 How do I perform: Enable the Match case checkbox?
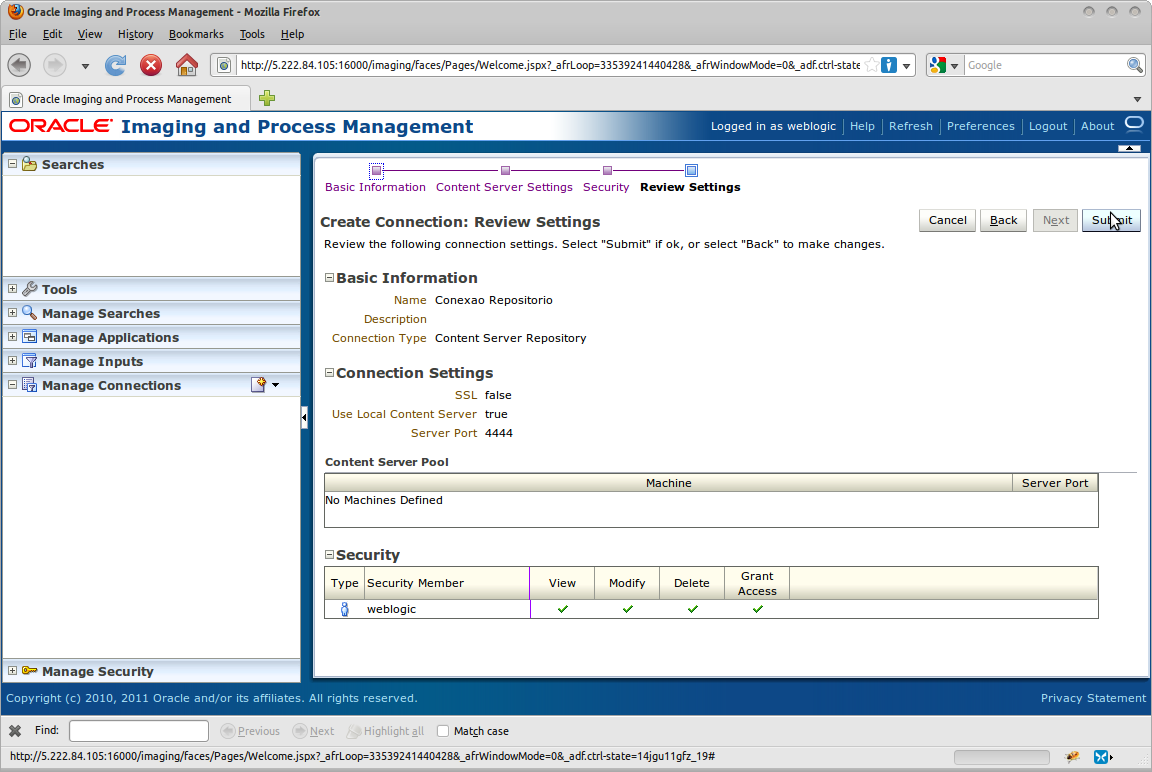pyautogui.click(x=442, y=731)
